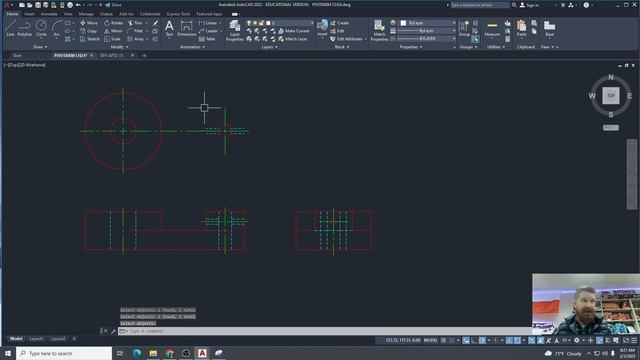
Task: Open Layer Properties manager
Action: coord(235,31)
